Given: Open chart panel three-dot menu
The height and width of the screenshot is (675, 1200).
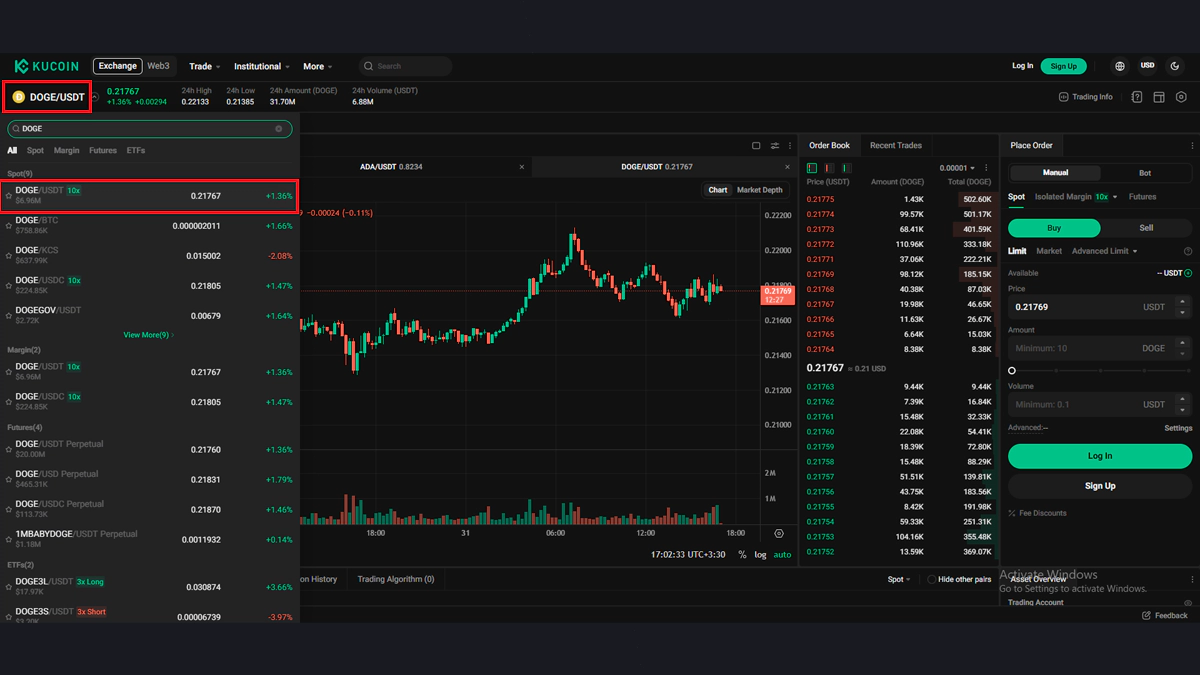Looking at the screenshot, I should [790, 146].
